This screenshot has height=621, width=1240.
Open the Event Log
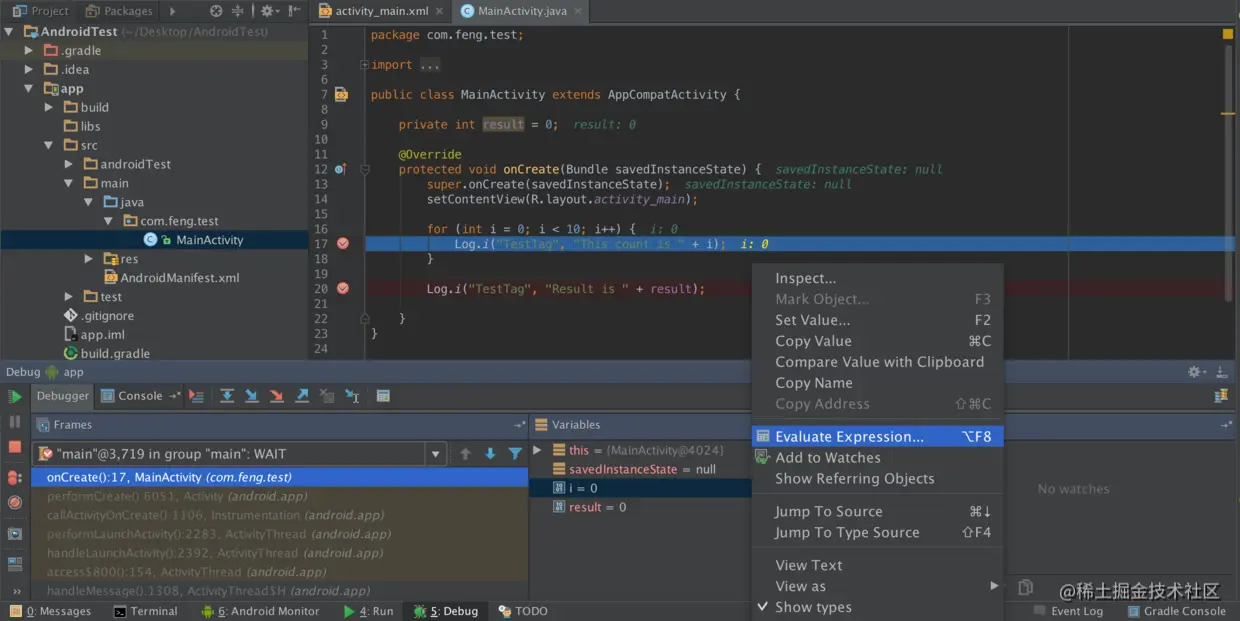pyautogui.click(x=1068, y=612)
